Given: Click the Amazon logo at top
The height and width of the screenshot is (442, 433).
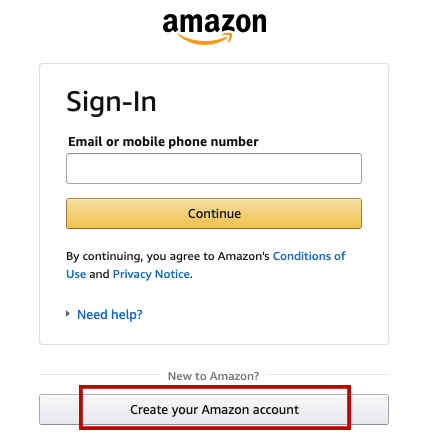Looking at the screenshot, I should tap(214, 29).
